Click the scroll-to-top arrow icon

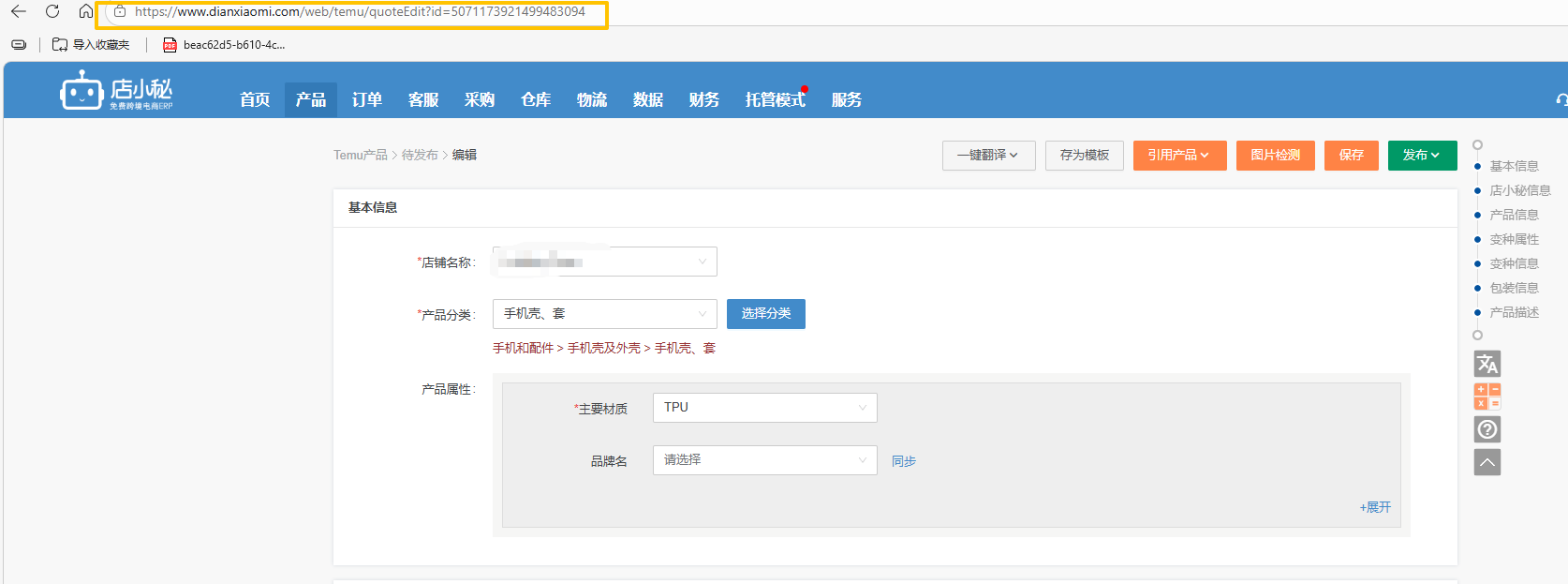tap(1487, 462)
